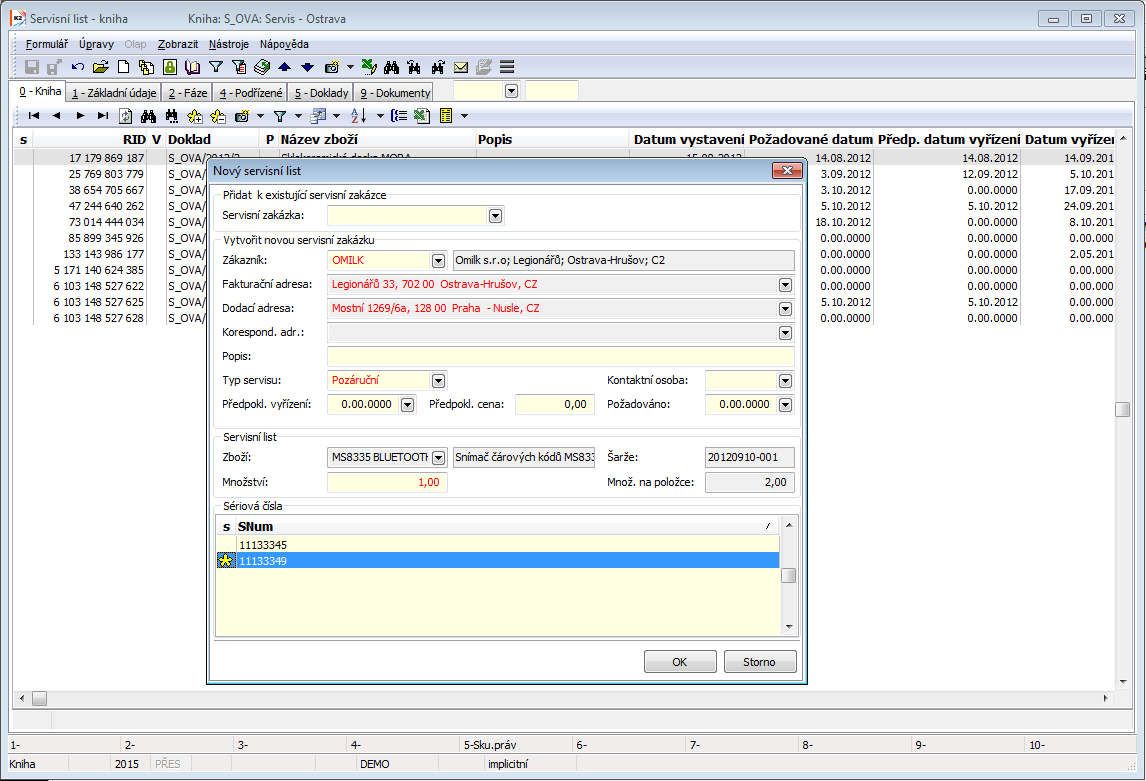The width and height of the screenshot is (1146, 781).
Task: Click into the Popis input field
Action: coord(560,356)
